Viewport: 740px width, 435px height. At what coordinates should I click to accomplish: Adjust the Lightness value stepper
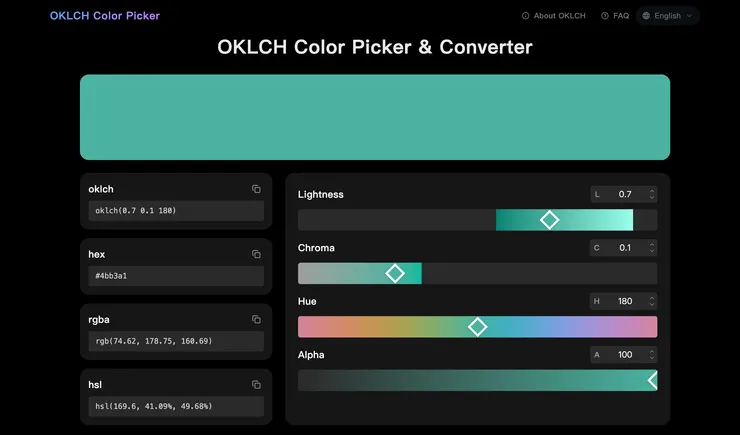[652, 194]
